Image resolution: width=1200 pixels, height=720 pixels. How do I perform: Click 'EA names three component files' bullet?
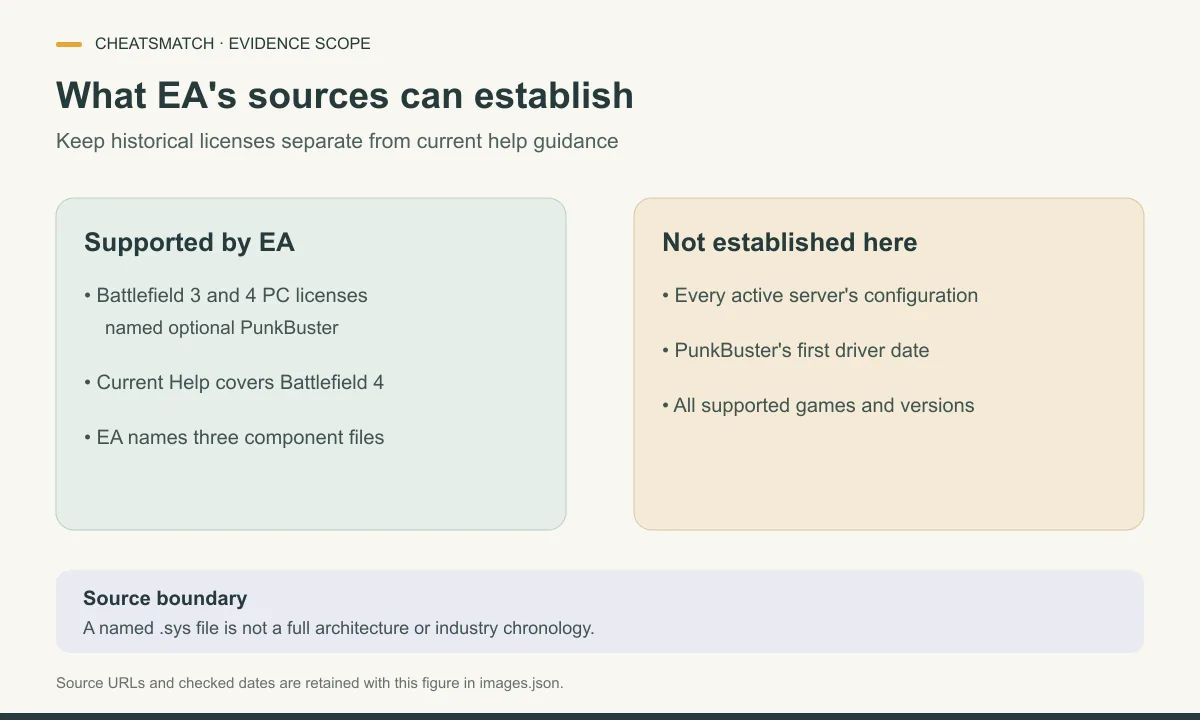[234, 438]
